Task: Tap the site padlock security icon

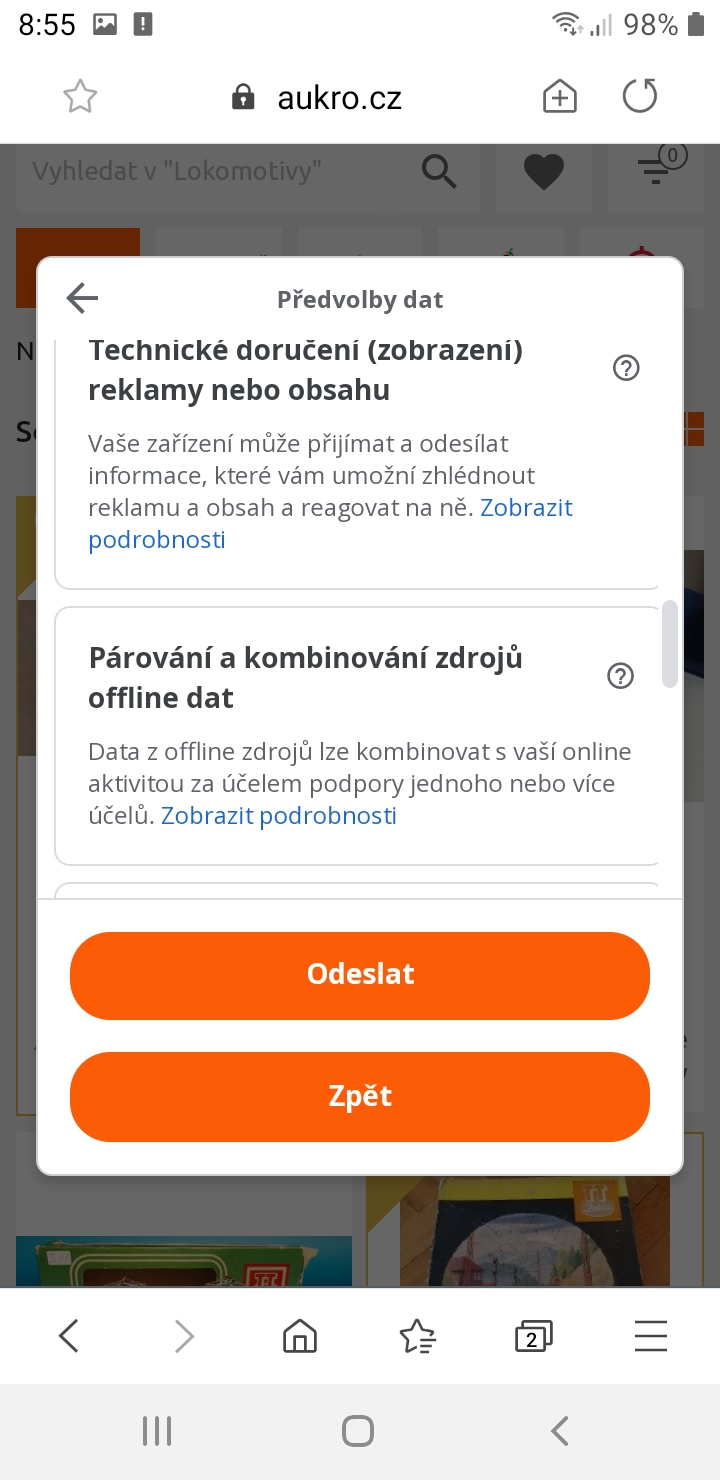Action: (x=243, y=98)
